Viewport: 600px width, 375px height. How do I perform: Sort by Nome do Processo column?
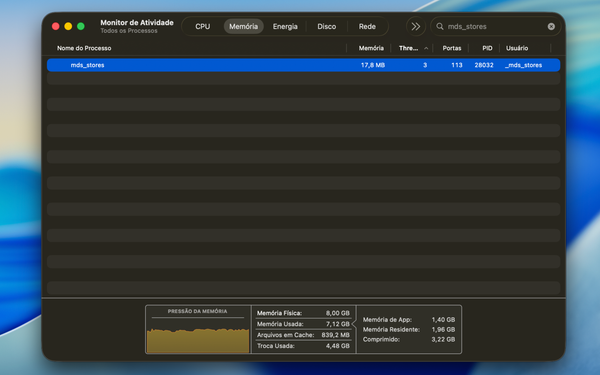point(84,48)
